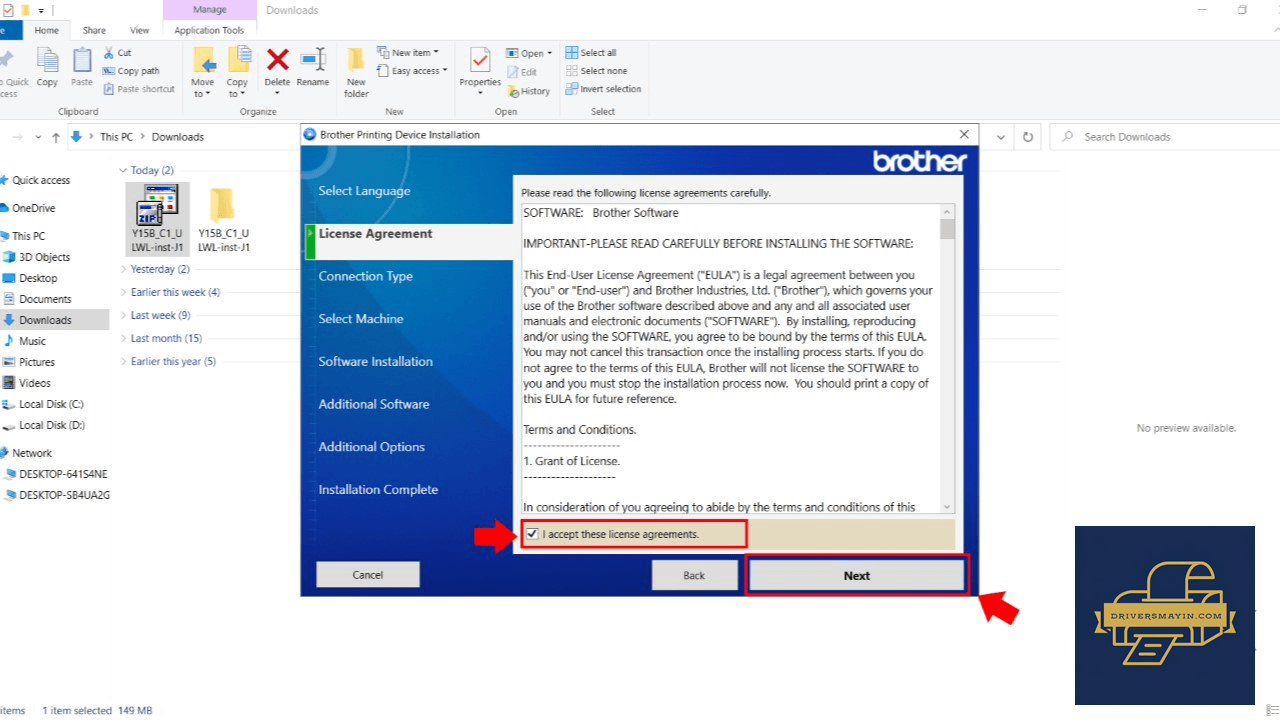Switch to the View ribbon tab

(x=140, y=30)
